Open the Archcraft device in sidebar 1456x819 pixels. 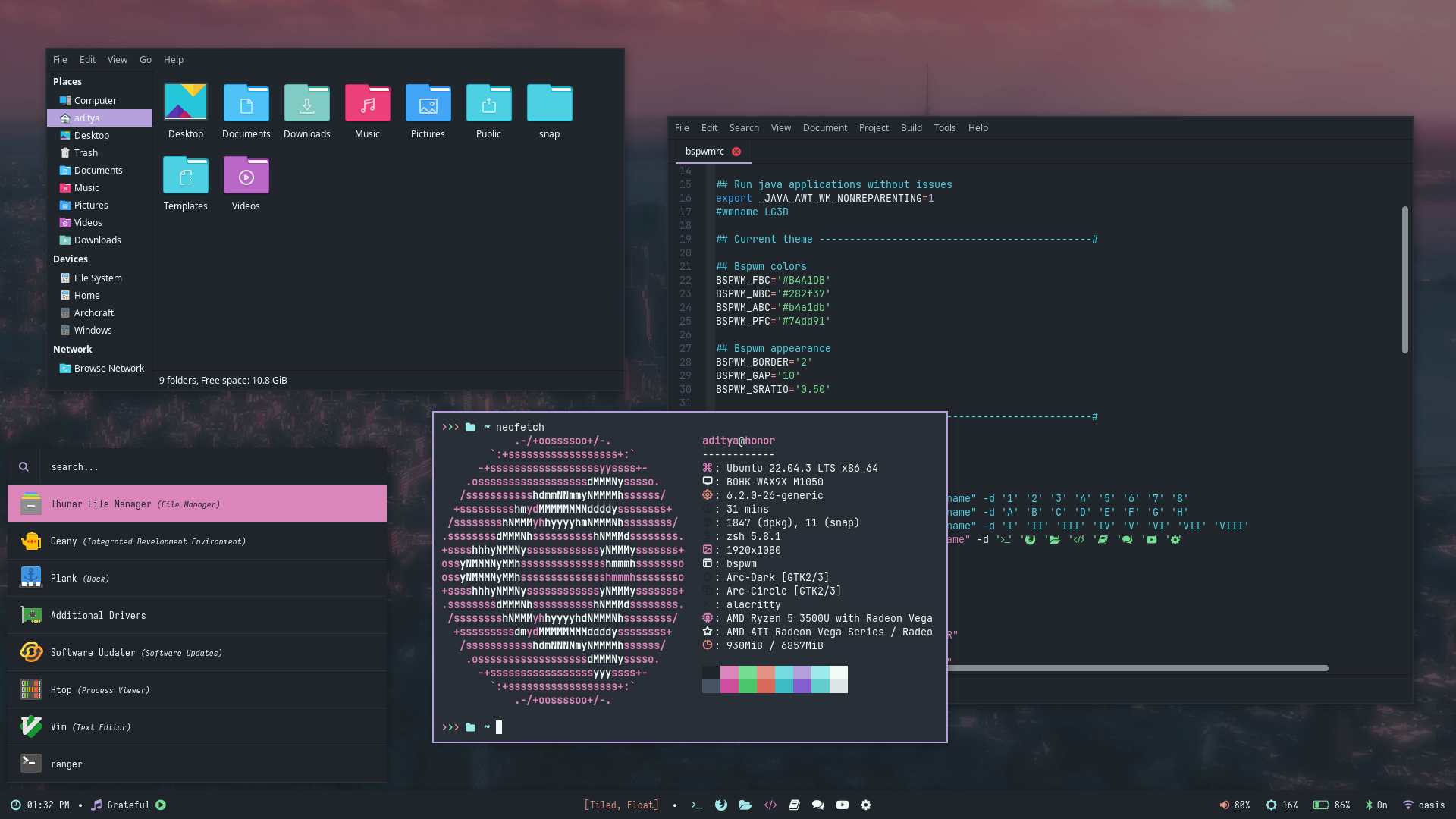(93, 313)
